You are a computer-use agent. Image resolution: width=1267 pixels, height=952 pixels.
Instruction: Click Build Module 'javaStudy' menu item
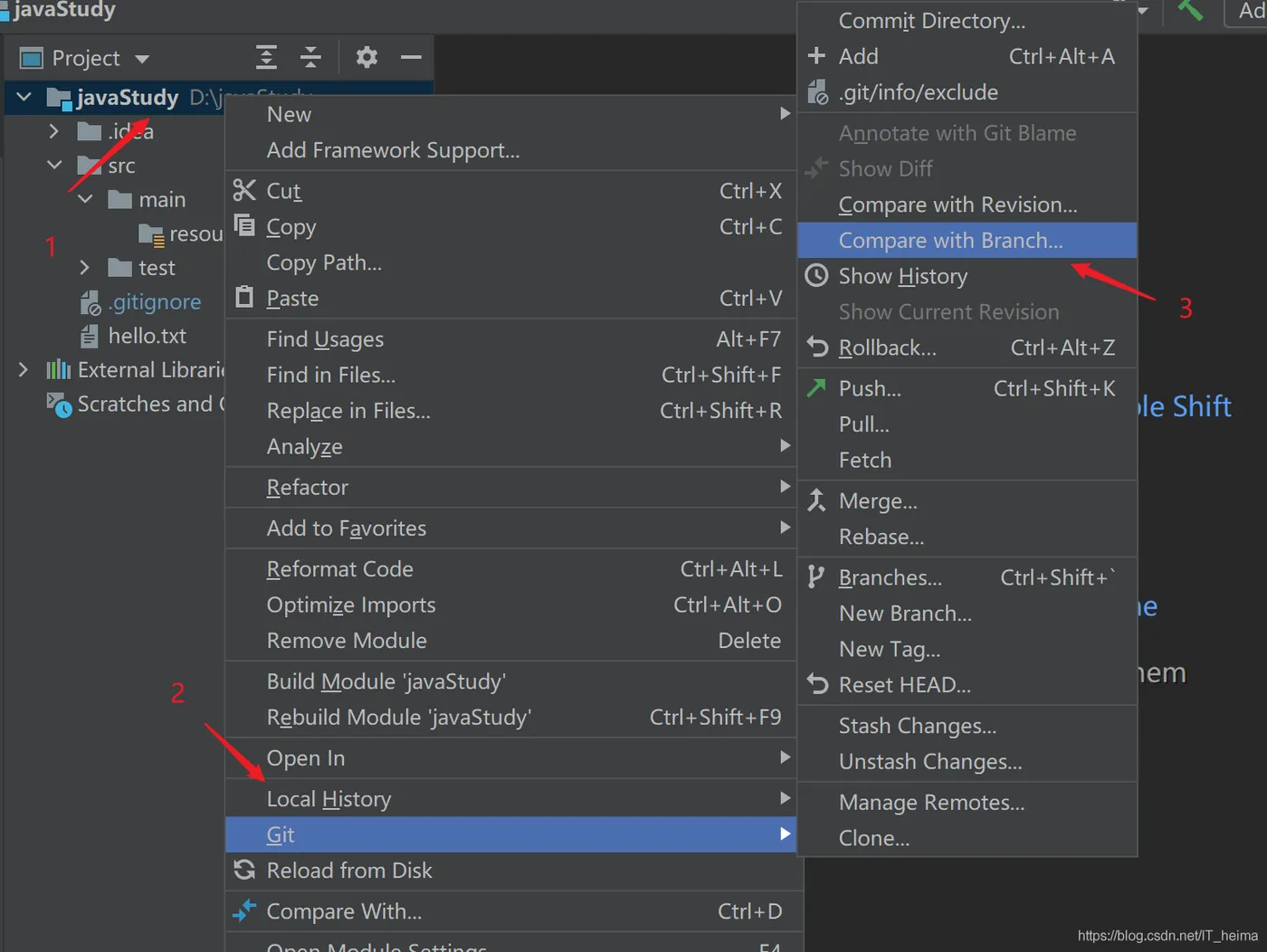point(510,681)
